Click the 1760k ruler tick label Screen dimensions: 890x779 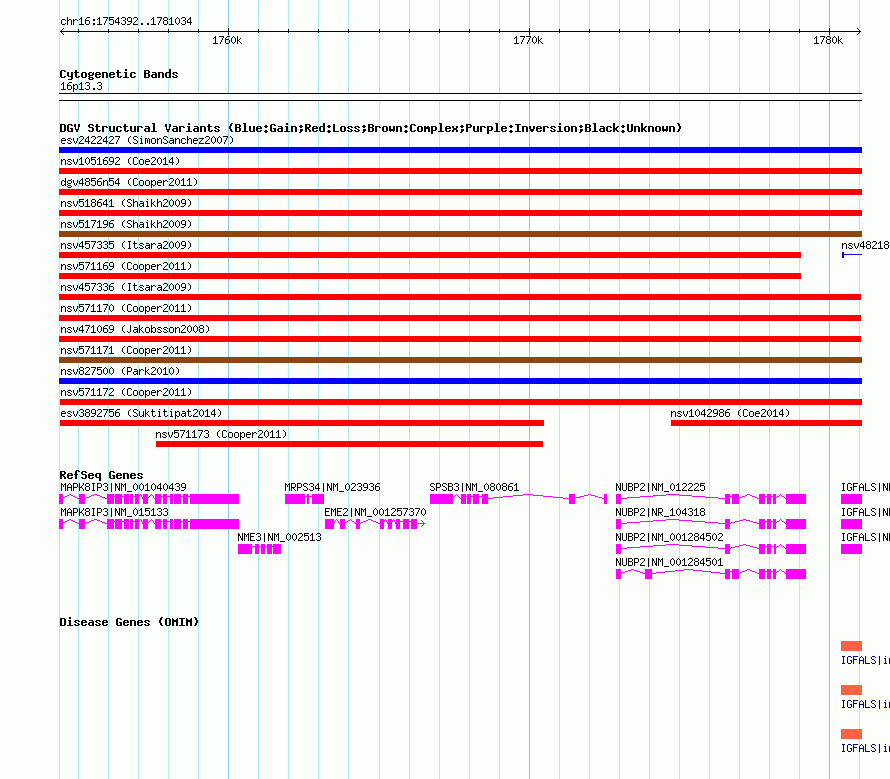coord(227,40)
